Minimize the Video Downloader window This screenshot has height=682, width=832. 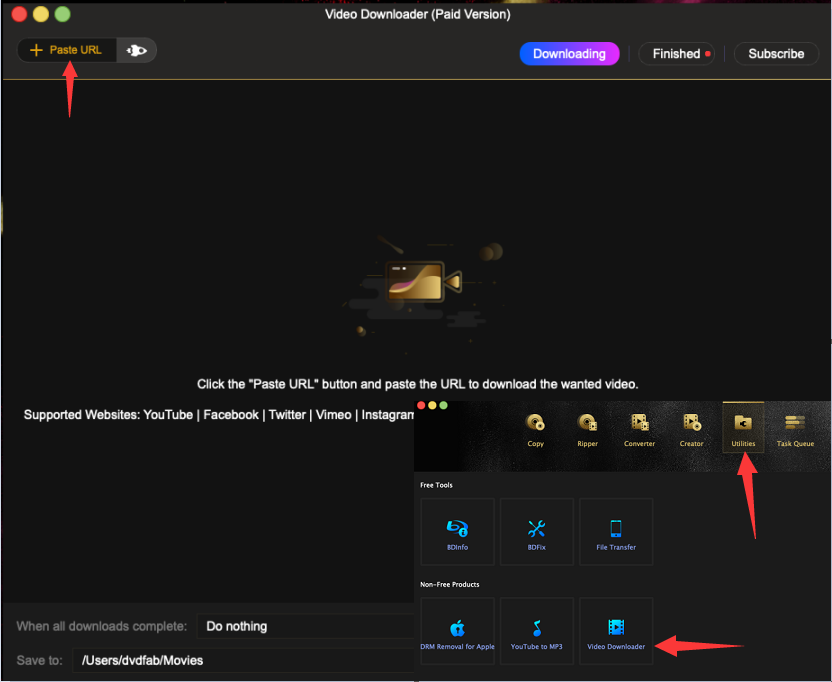click(x=41, y=14)
